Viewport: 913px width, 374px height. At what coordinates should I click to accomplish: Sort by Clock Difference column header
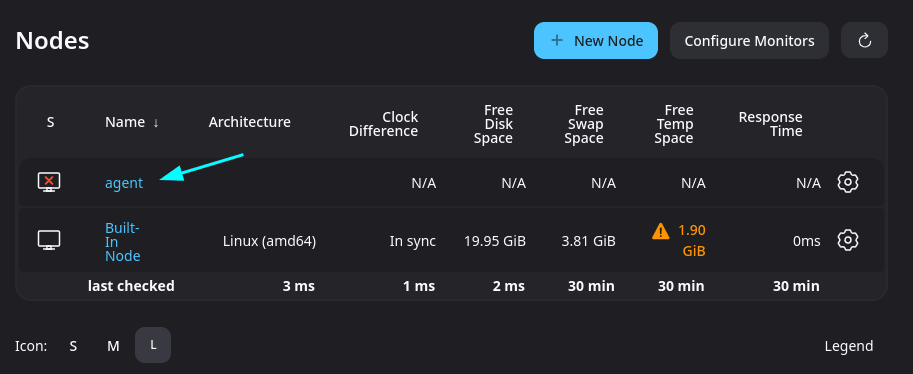[x=383, y=124]
